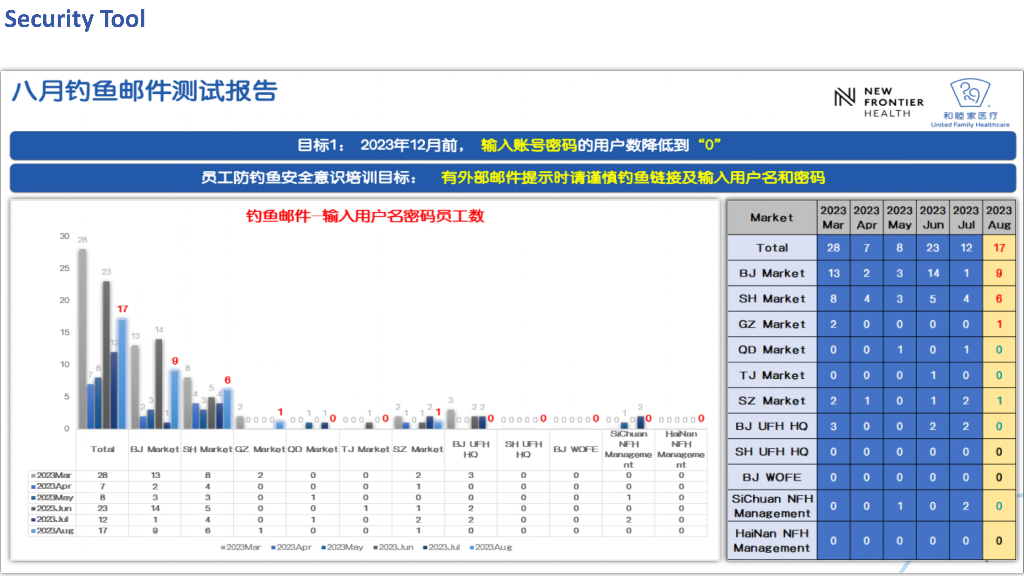The height and width of the screenshot is (576, 1024).
Task: Click the 2023Apr entry in the bottom chart legend
Action: (x=291, y=547)
